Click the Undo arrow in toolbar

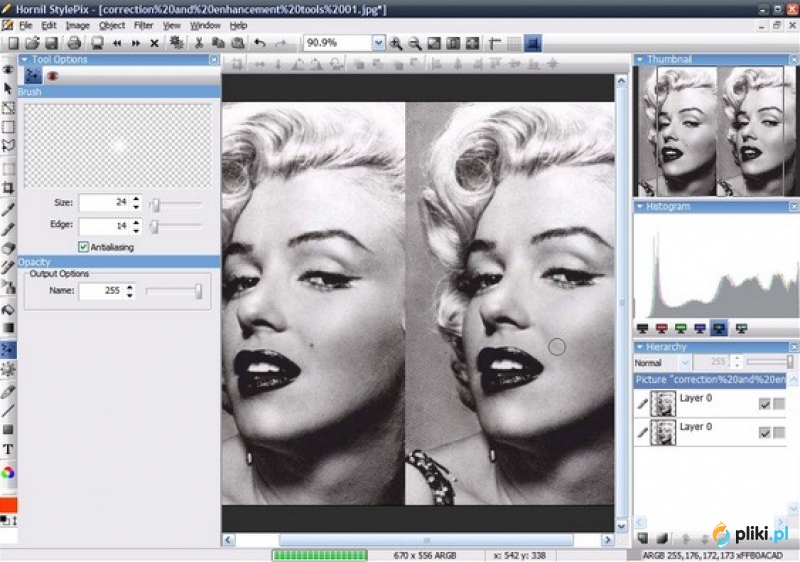pyautogui.click(x=260, y=43)
